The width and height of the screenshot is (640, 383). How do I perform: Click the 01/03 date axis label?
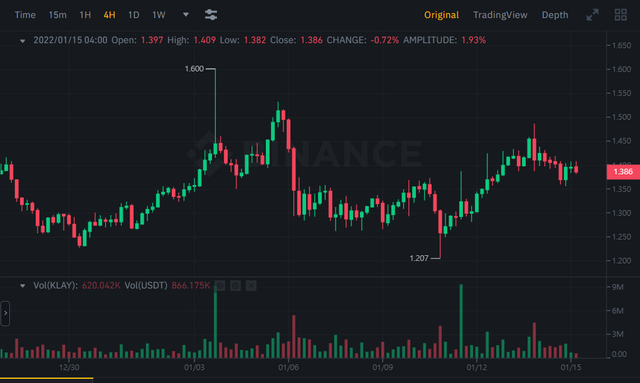[194, 367]
